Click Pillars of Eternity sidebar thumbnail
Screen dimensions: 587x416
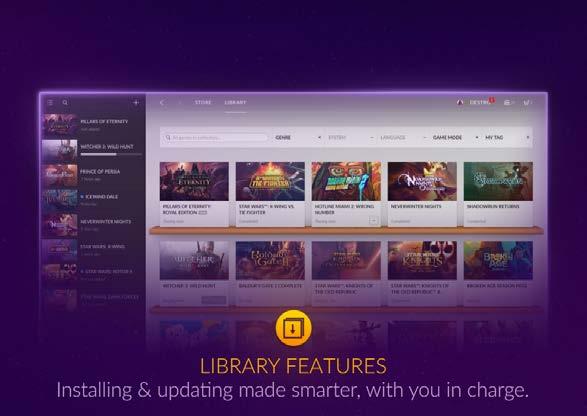point(60,125)
